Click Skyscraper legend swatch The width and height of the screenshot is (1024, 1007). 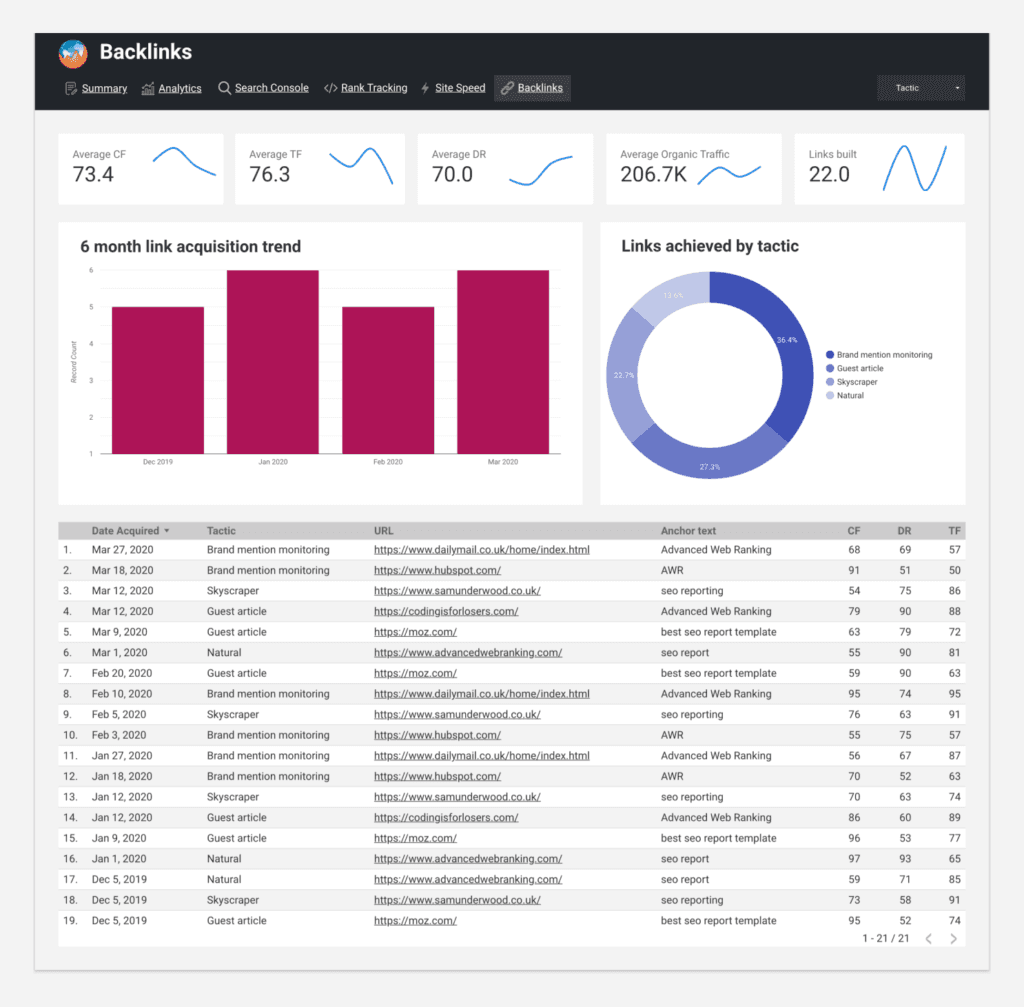pos(830,382)
